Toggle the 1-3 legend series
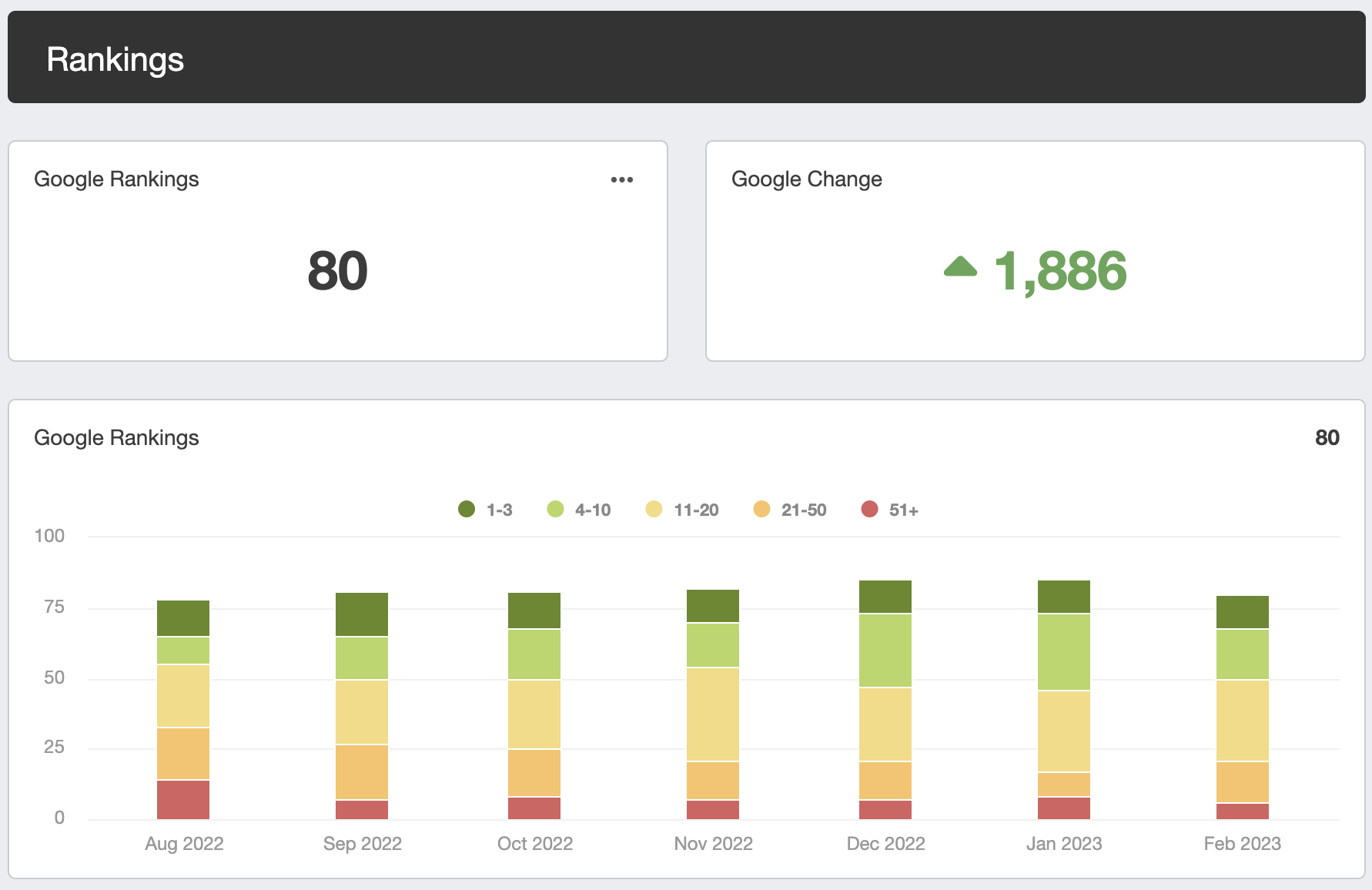The image size is (1372, 890). coord(485,510)
